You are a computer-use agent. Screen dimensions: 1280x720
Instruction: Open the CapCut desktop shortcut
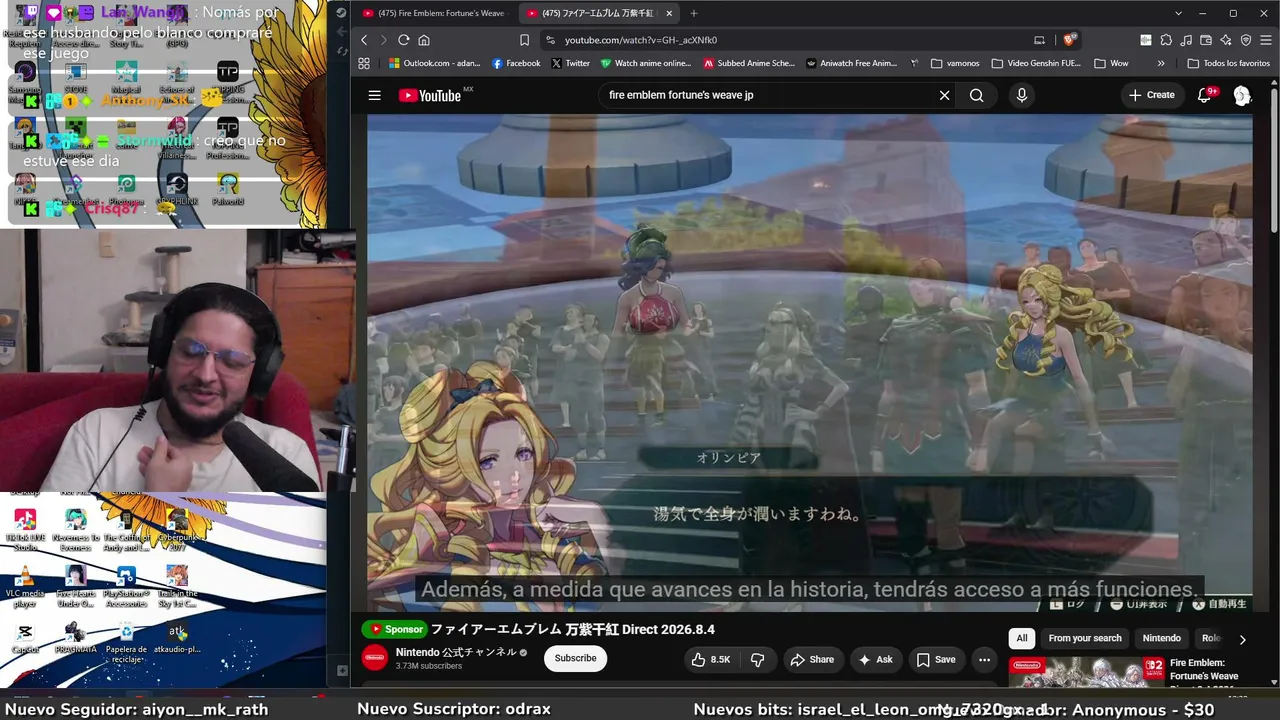tap(25, 640)
